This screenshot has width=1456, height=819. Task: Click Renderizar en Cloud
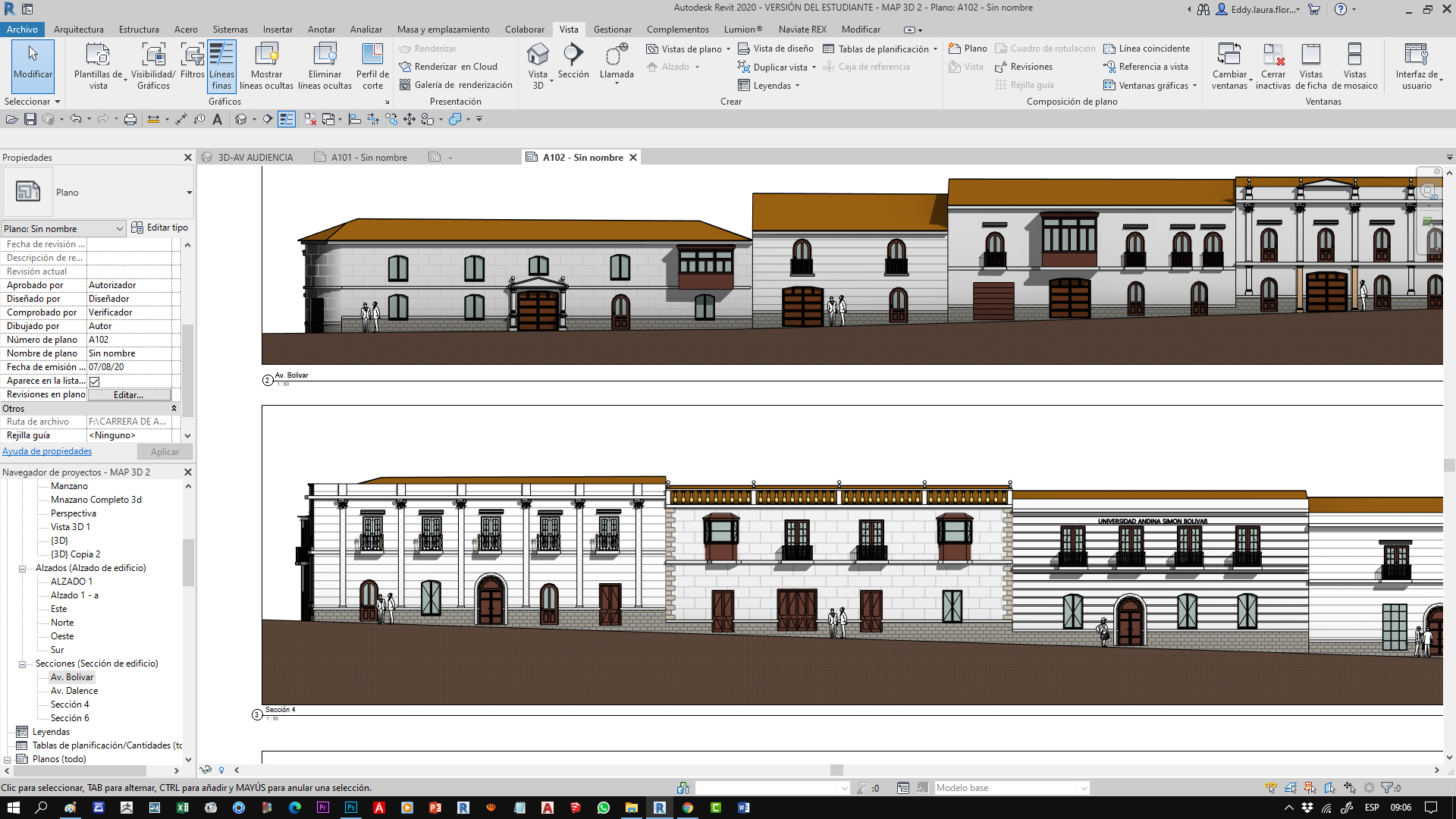point(448,67)
